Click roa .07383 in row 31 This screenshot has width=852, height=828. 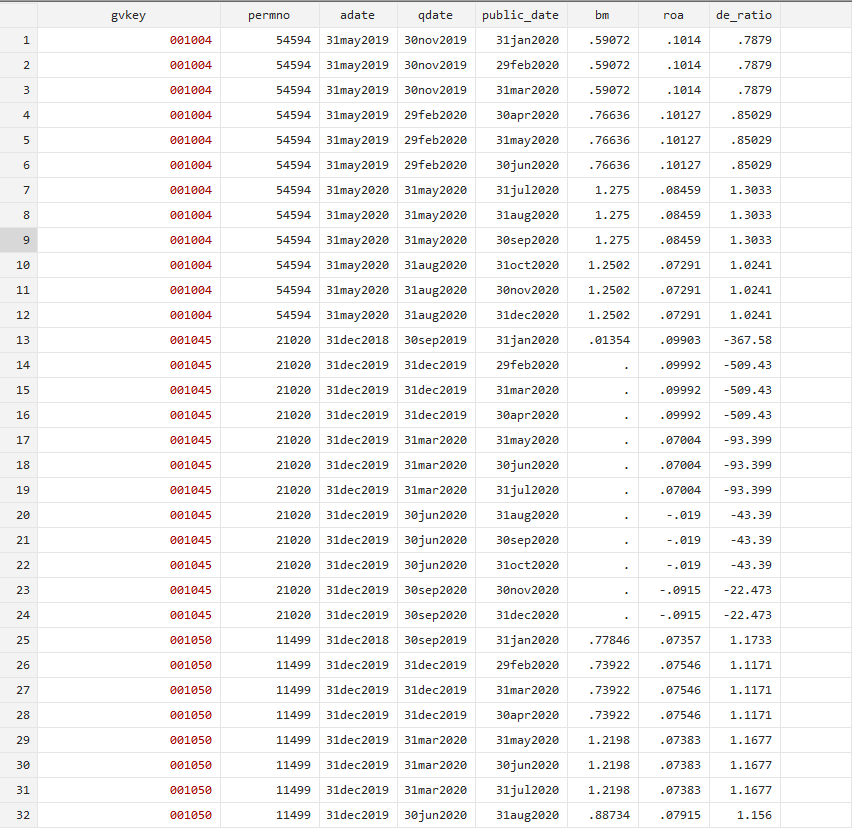click(x=674, y=790)
